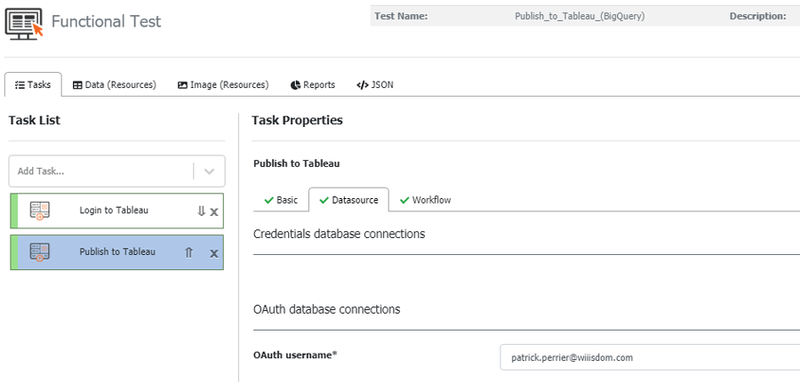Click the OAuth username input field
The width and height of the screenshot is (800, 382).
click(649, 358)
